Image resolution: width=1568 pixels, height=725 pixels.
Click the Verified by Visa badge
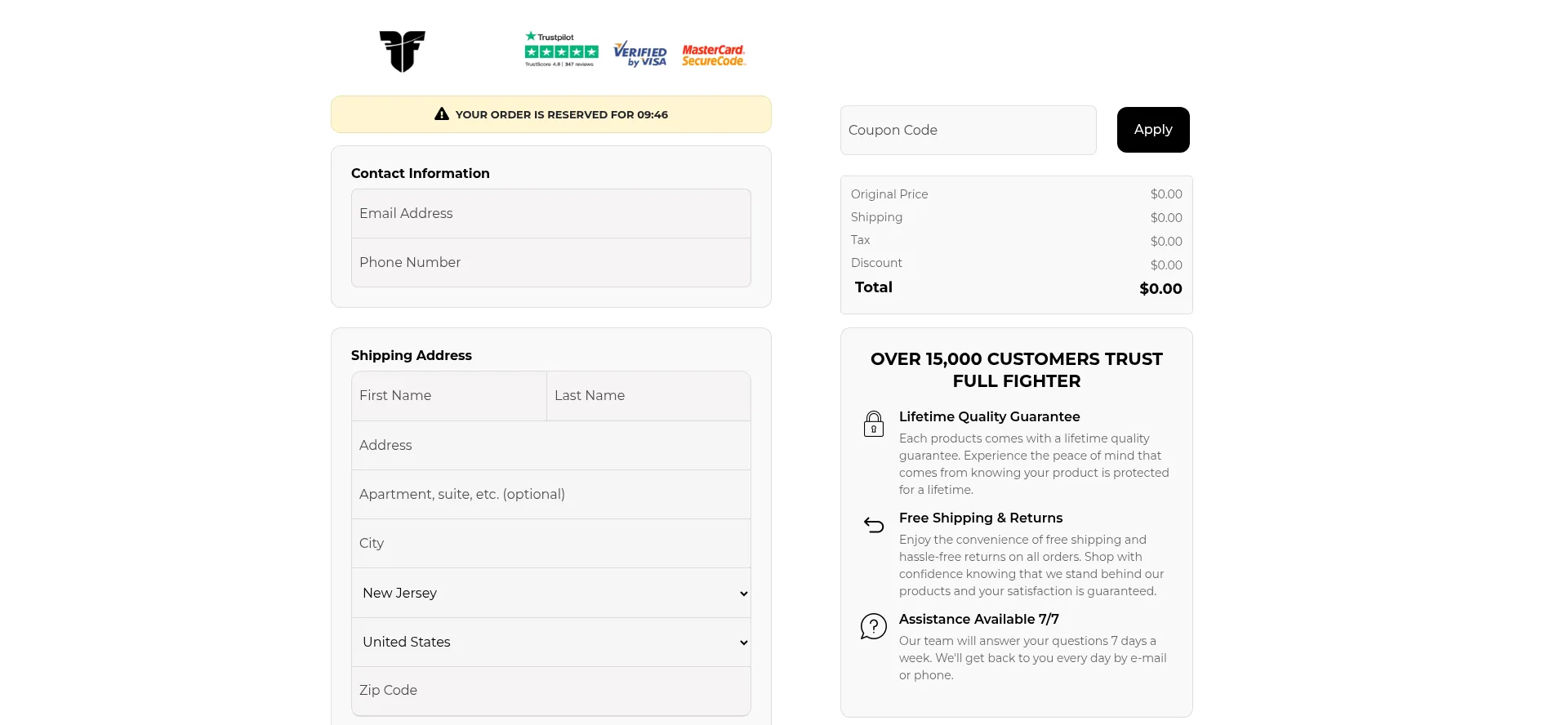point(640,53)
